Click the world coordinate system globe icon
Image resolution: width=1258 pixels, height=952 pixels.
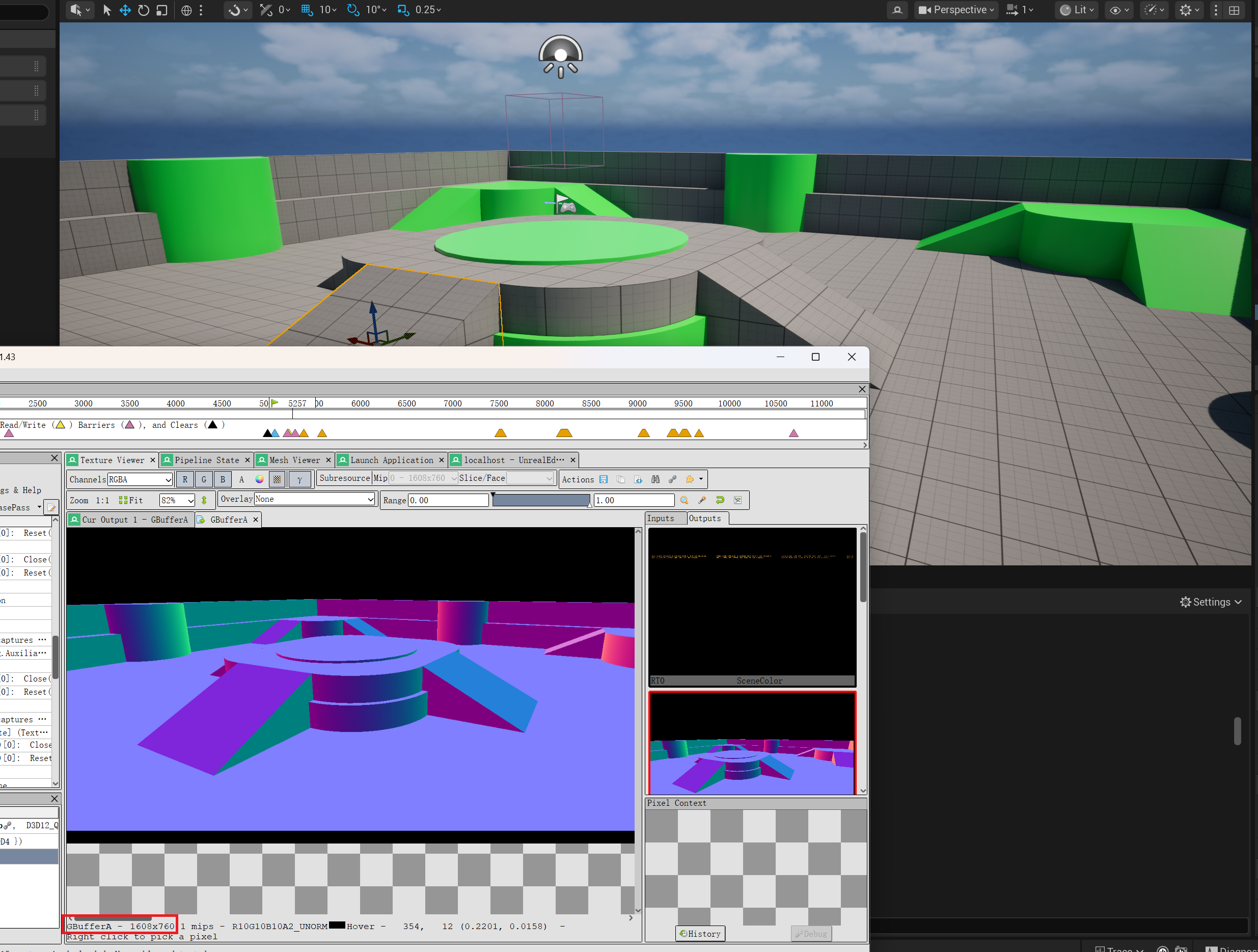point(186,10)
